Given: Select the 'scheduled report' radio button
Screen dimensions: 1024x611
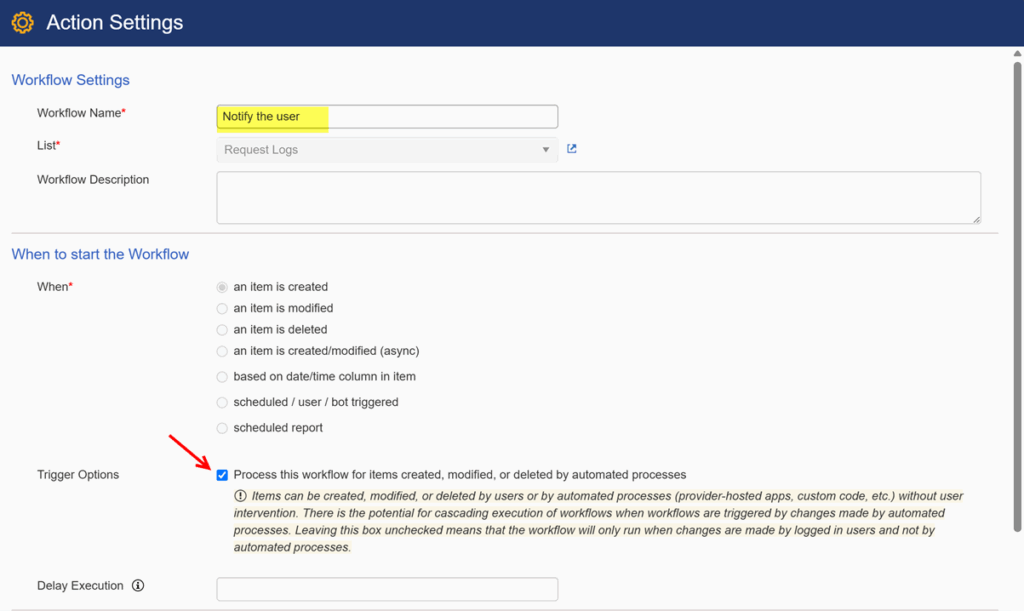Looking at the screenshot, I should (222, 428).
